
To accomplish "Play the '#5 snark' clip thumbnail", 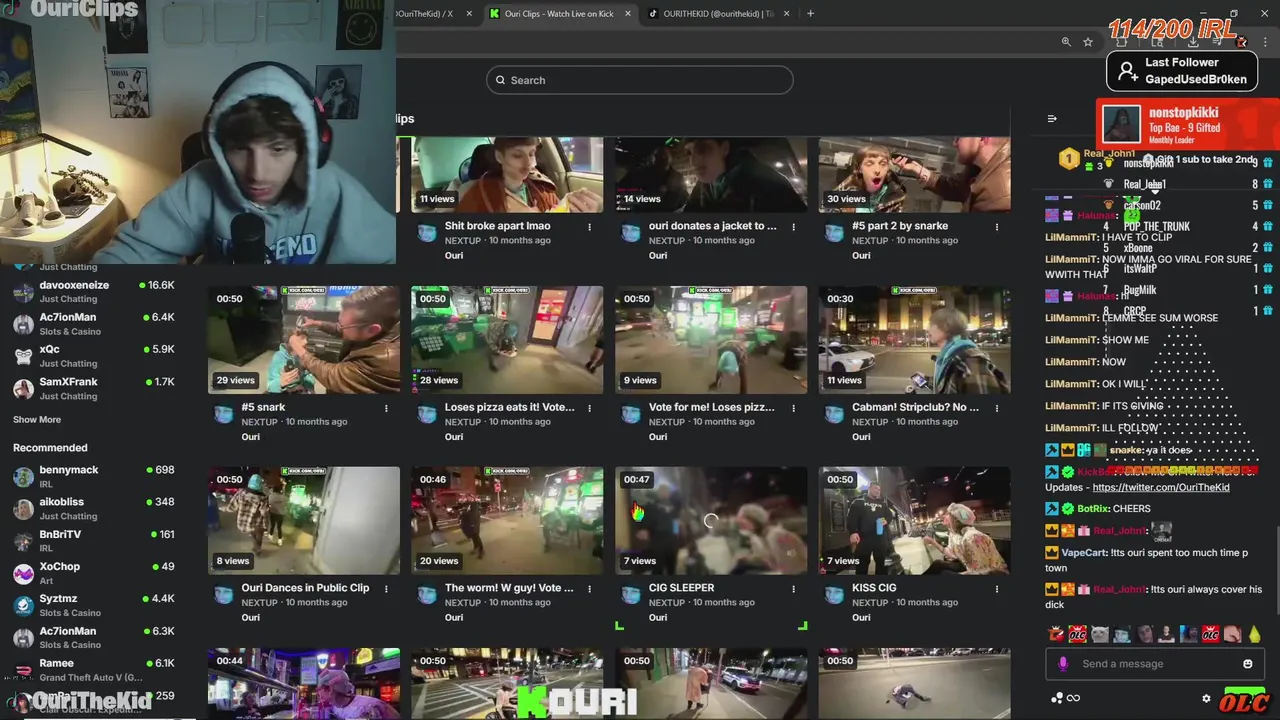I will tap(304, 340).
